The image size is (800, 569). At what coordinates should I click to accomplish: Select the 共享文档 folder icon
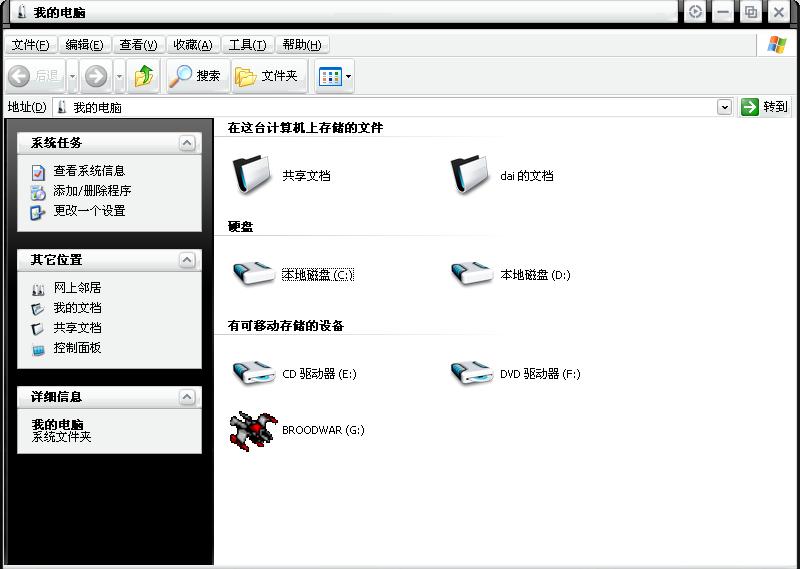[x=253, y=175]
